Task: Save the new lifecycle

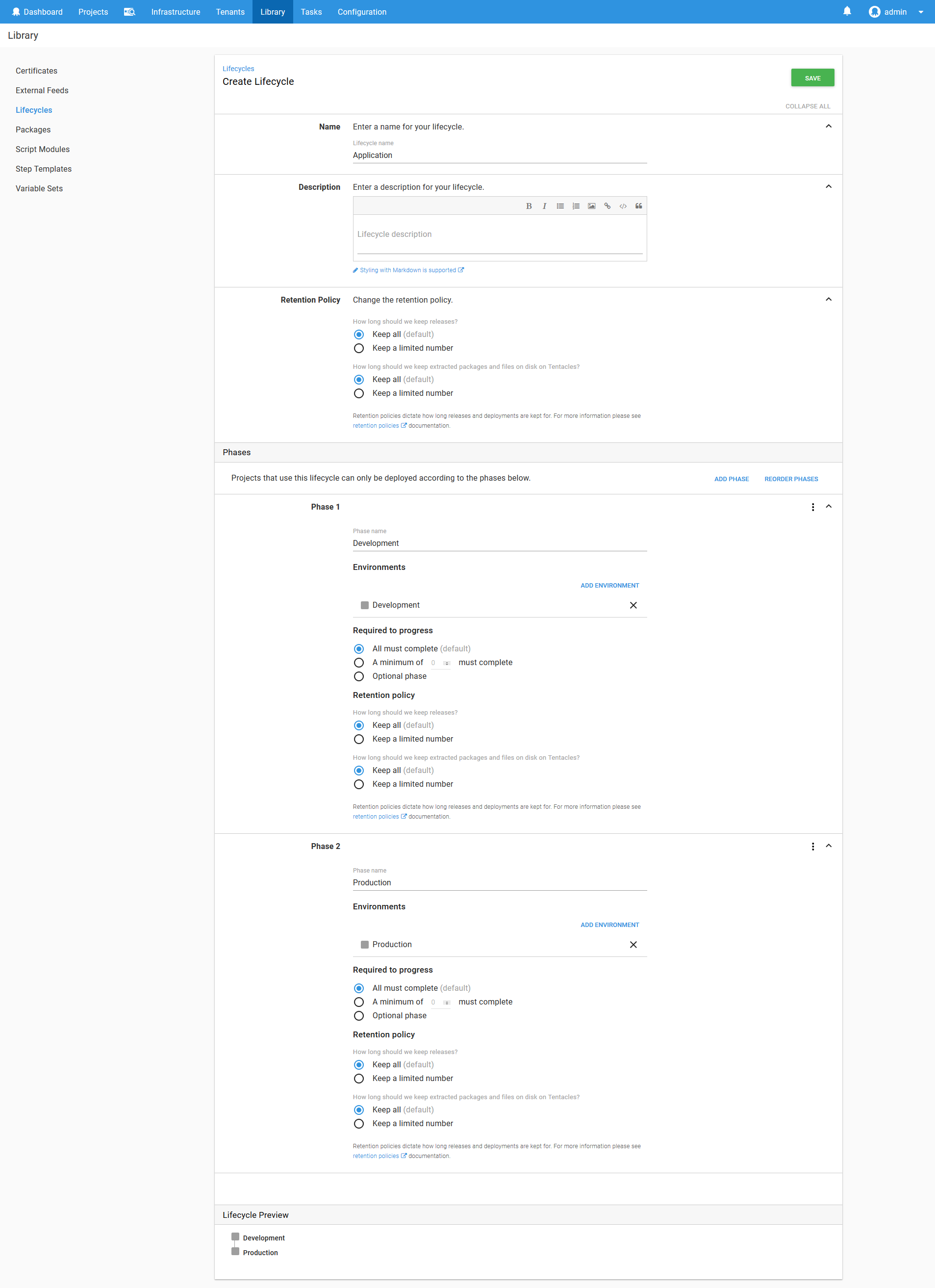Action: tap(812, 77)
